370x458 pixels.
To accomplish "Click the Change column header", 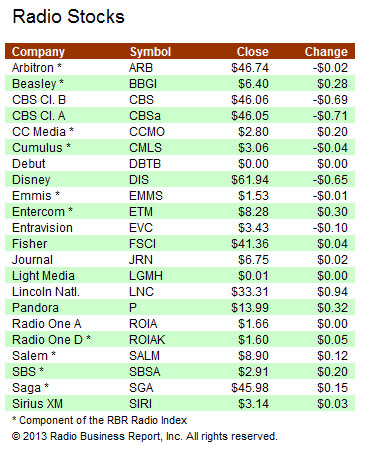I will pyautogui.click(x=326, y=52).
